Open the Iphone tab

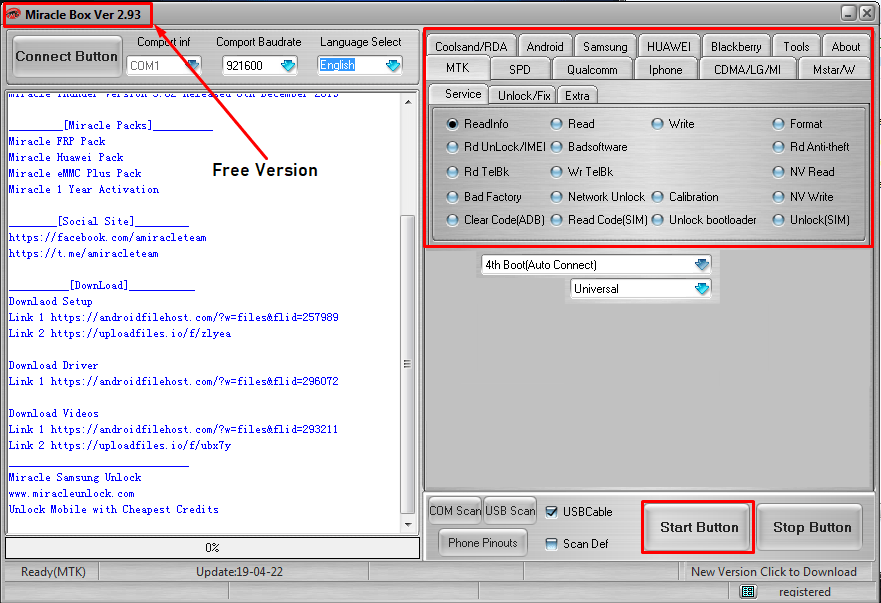tap(665, 70)
